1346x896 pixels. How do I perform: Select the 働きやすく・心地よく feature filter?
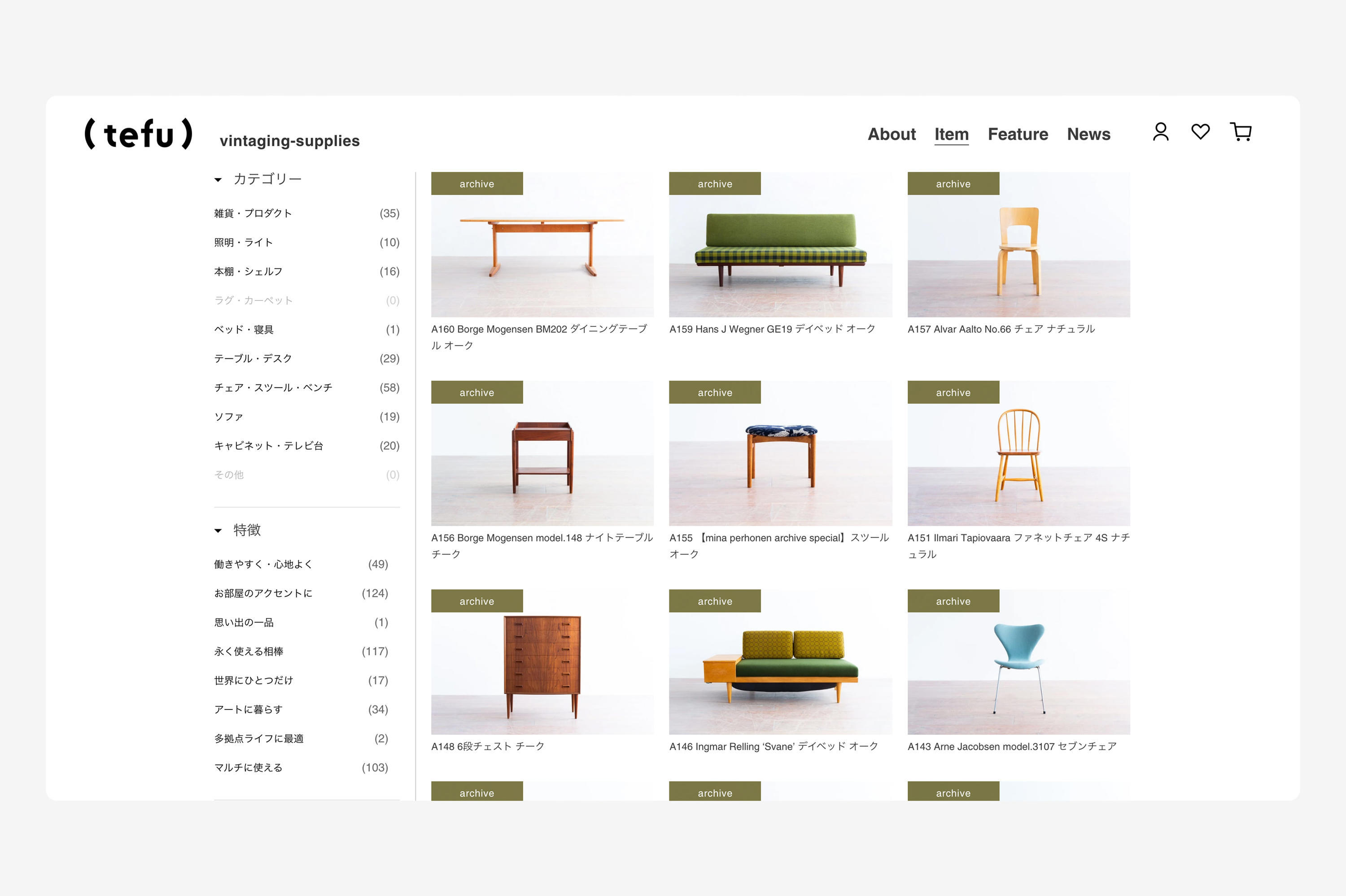click(x=301, y=564)
